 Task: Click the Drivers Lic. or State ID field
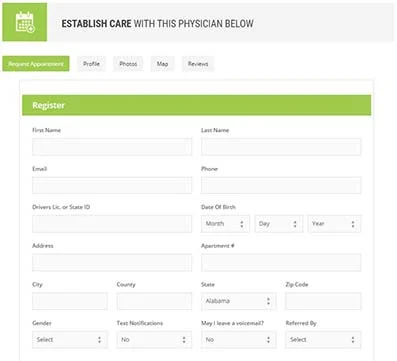112,224
